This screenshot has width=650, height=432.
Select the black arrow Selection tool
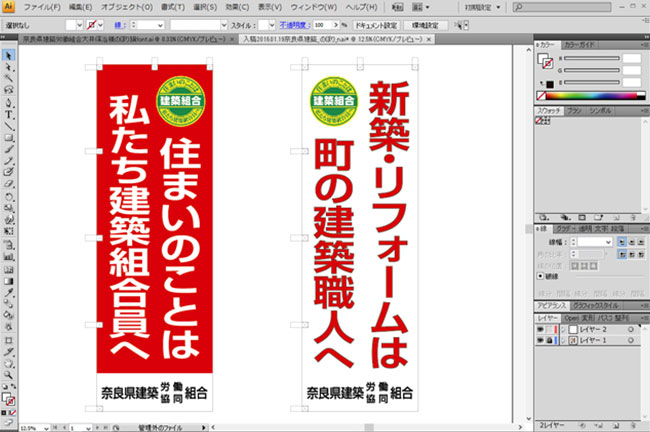click(x=9, y=56)
